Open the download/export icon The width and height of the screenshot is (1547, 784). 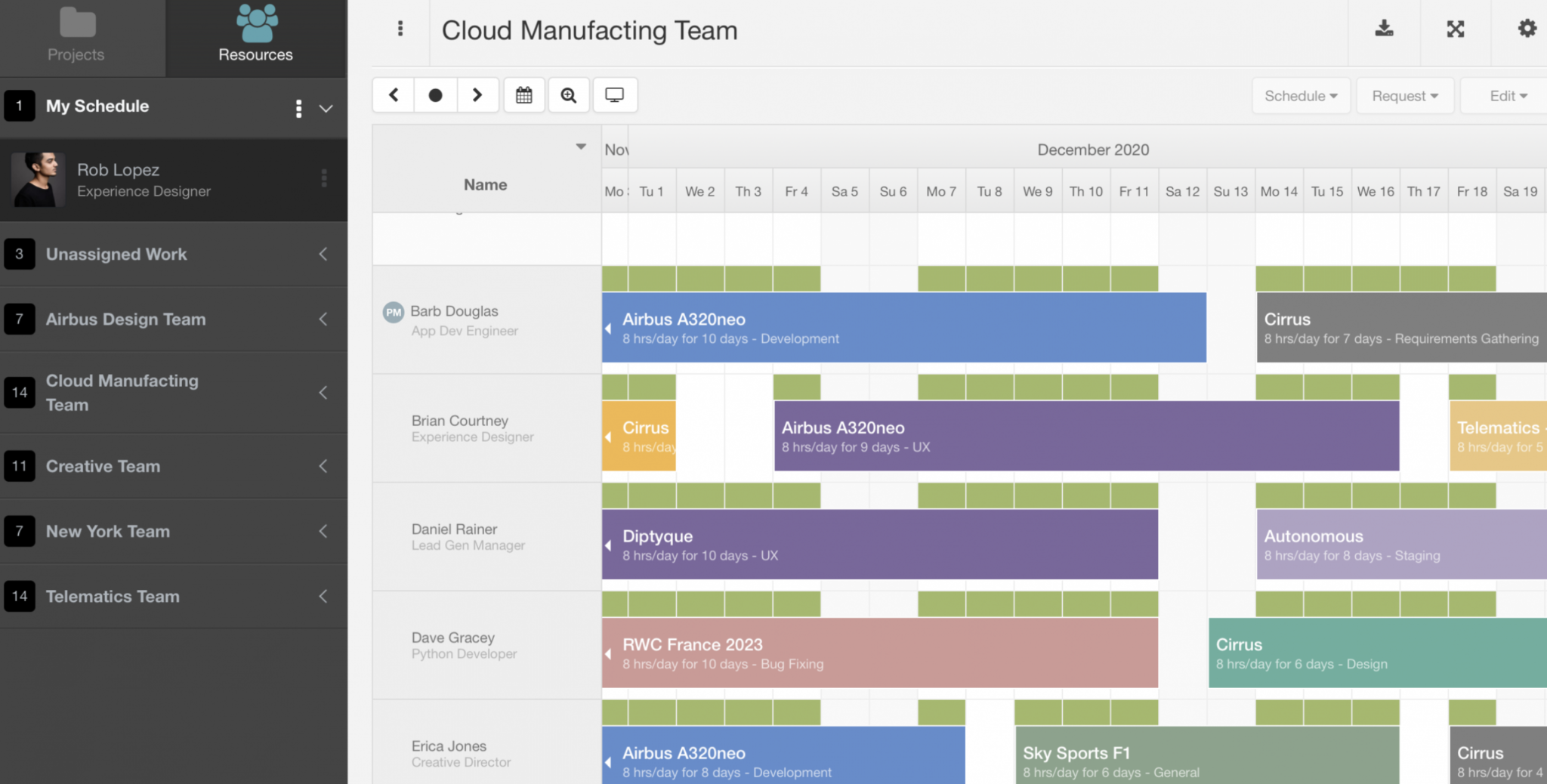(1385, 29)
